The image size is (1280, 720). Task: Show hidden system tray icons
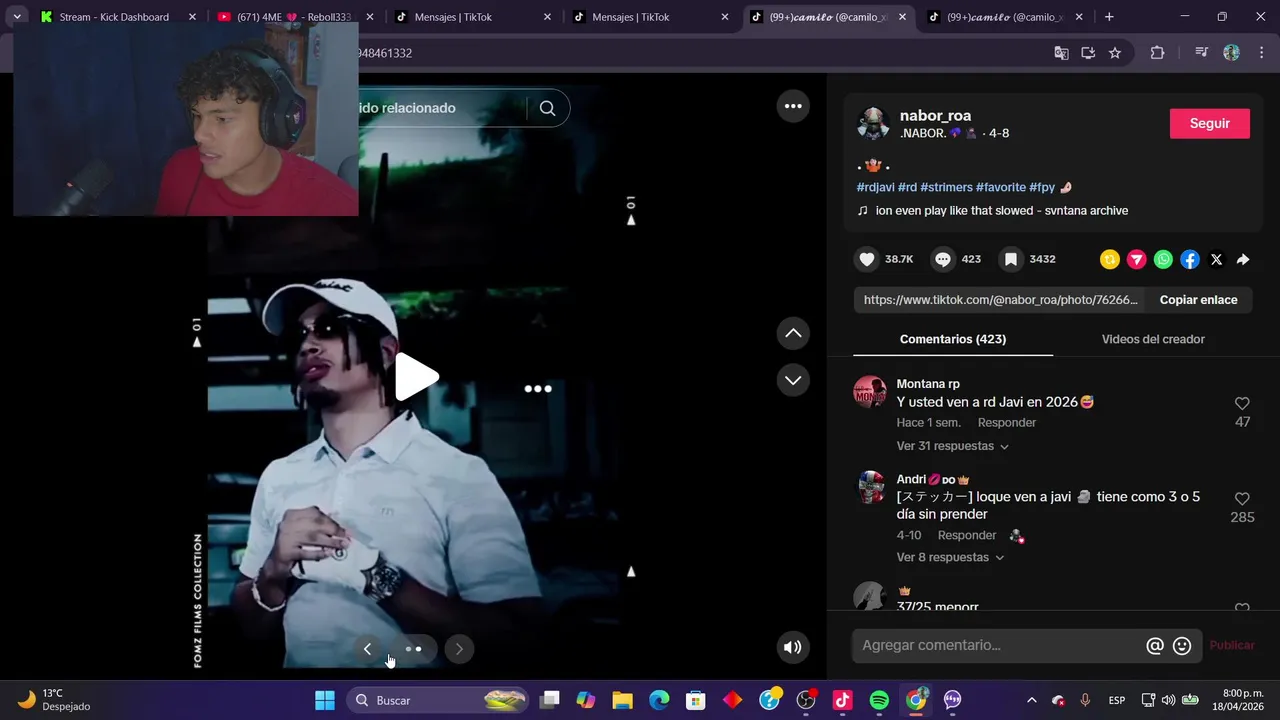pyautogui.click(x=1031, y=700)
